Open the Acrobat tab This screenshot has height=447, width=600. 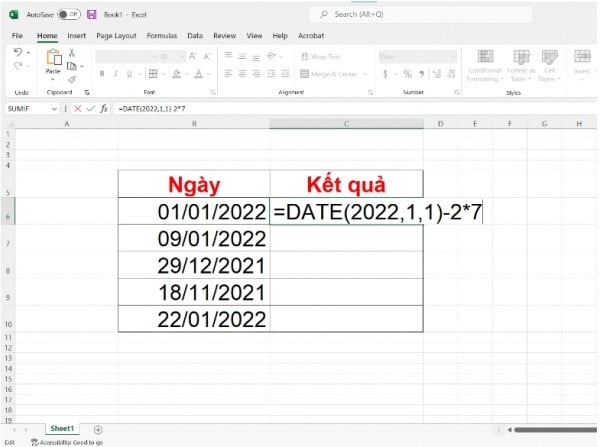coord(311,36)
